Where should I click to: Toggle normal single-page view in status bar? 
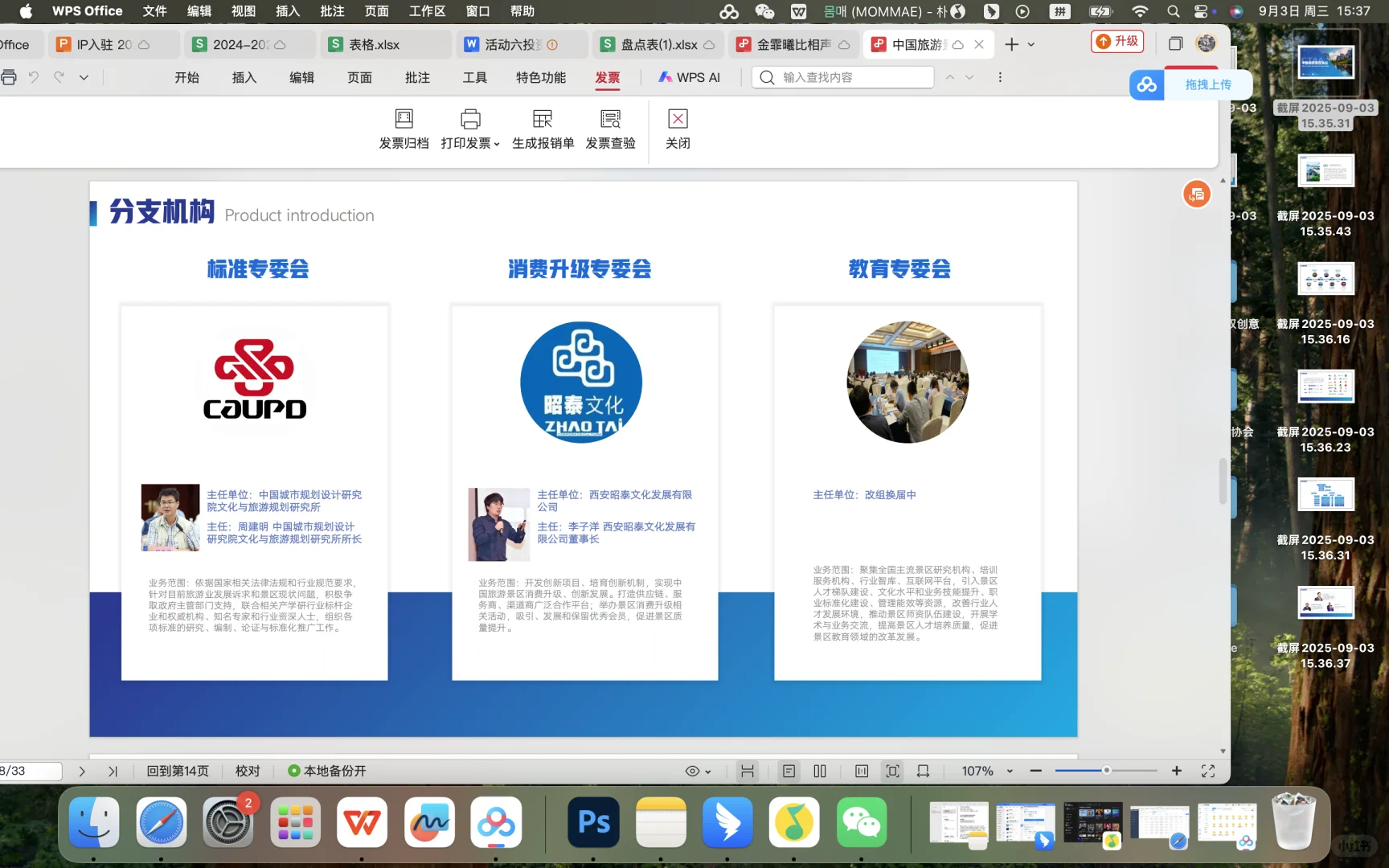788,771
